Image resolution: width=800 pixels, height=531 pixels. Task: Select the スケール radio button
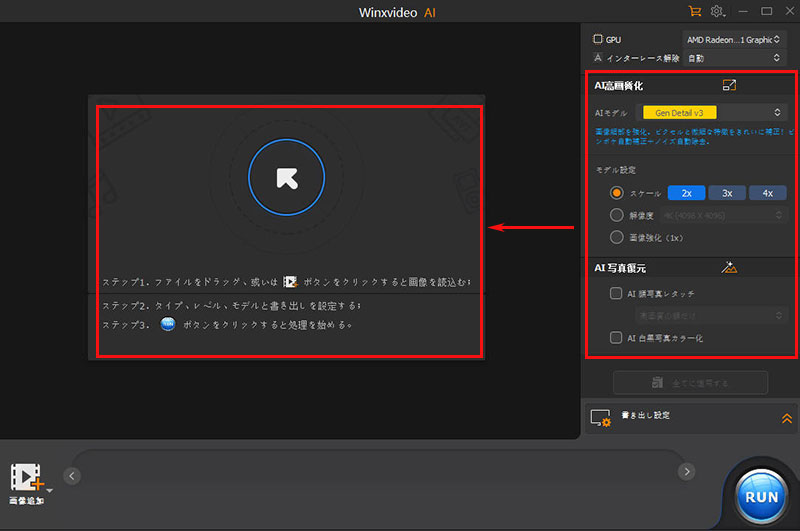[x=616, y=193]
